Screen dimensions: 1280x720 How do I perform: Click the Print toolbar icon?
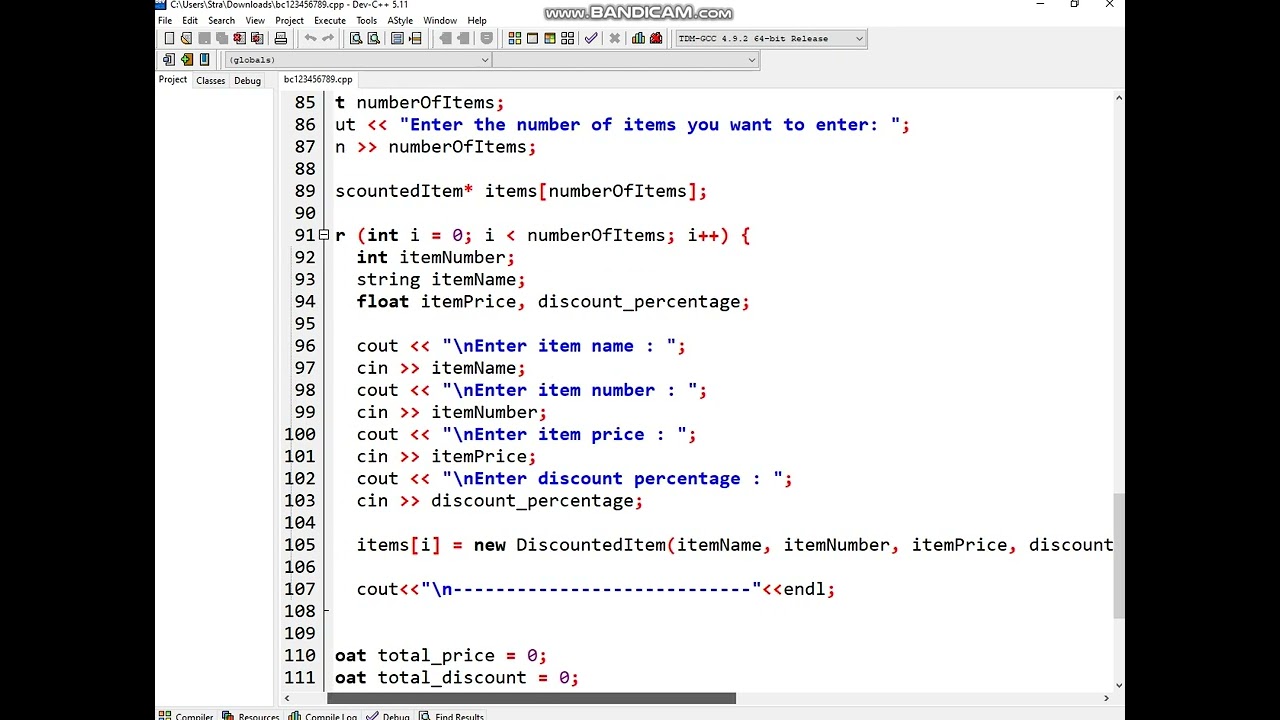pos(281,38)
